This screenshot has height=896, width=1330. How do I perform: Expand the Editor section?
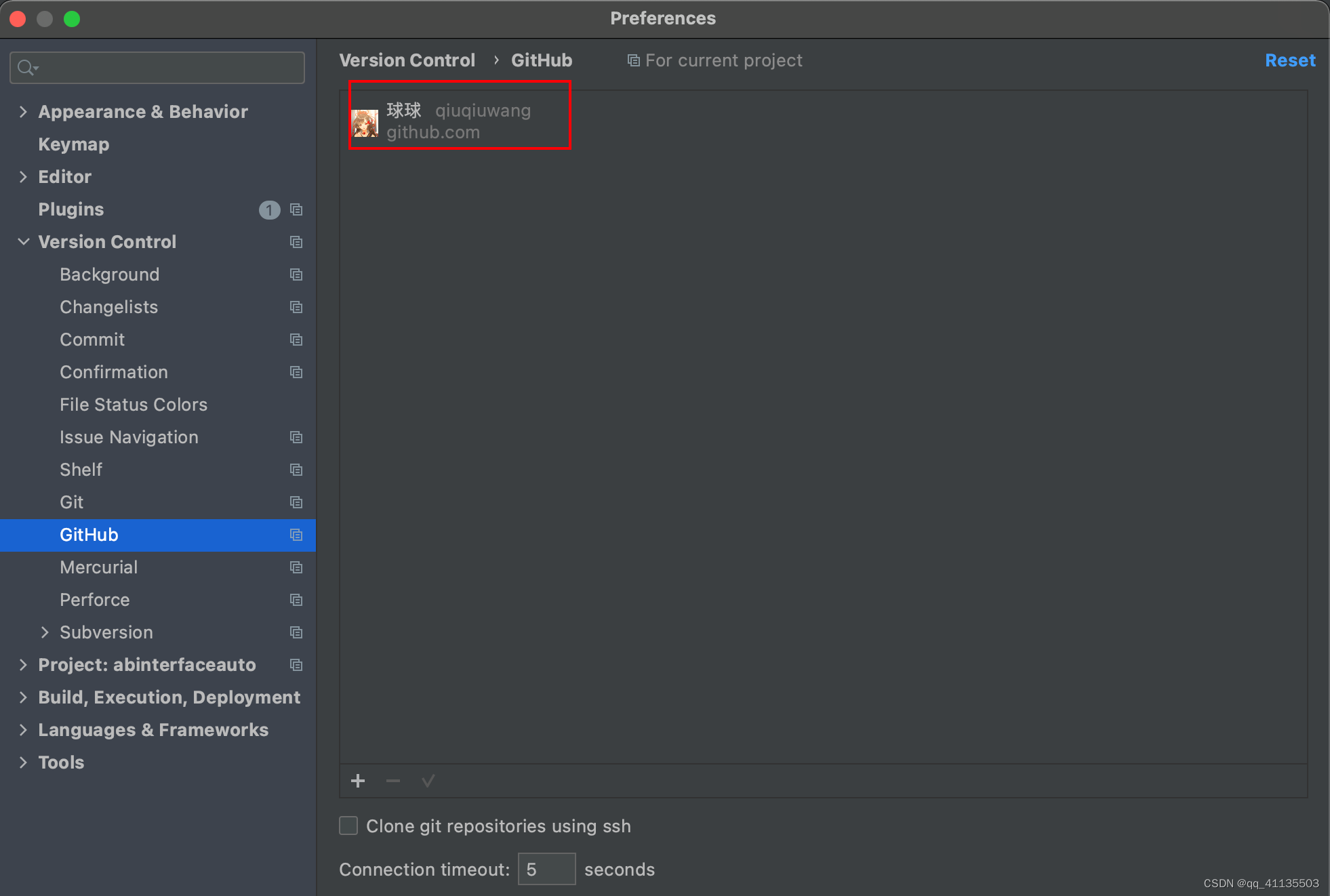tap(23, 177)
